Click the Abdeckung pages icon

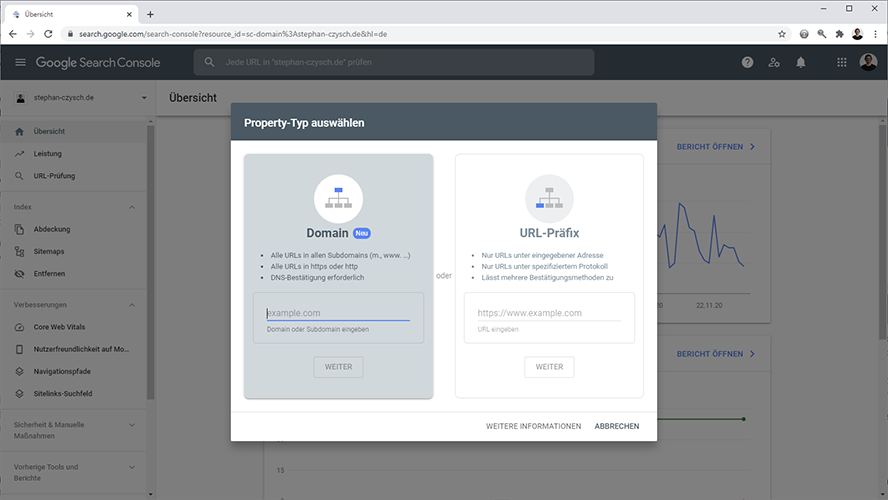[x=19, y=229]
